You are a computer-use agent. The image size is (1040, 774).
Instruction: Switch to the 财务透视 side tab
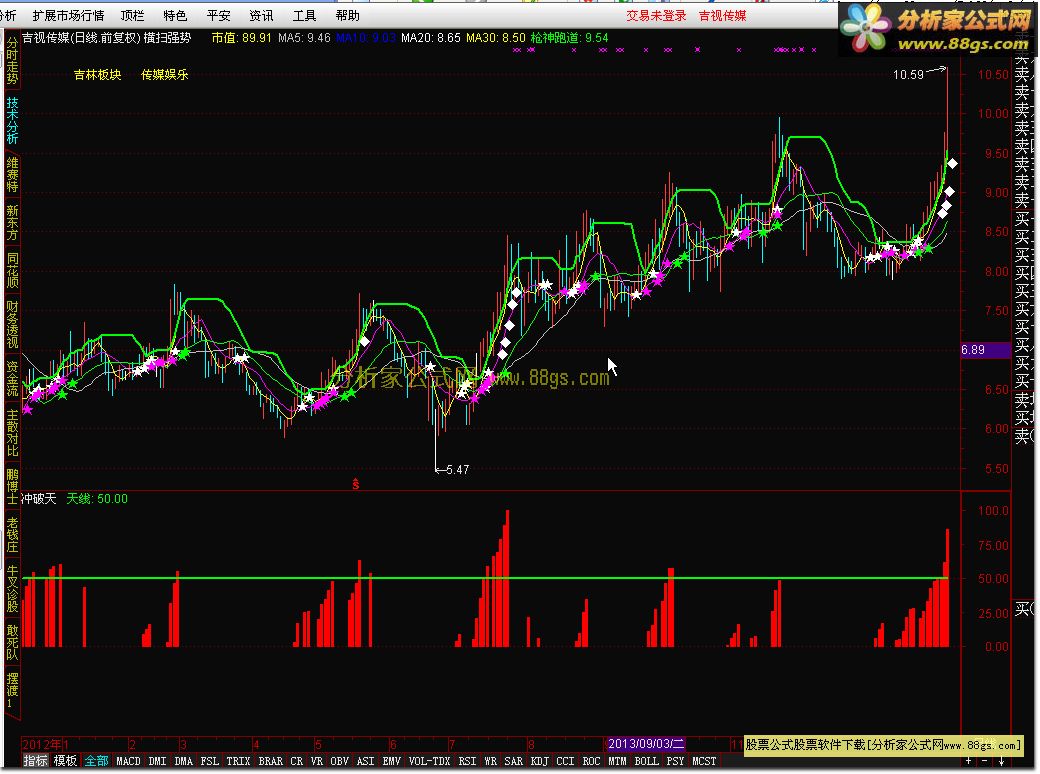tap(12, 324)
